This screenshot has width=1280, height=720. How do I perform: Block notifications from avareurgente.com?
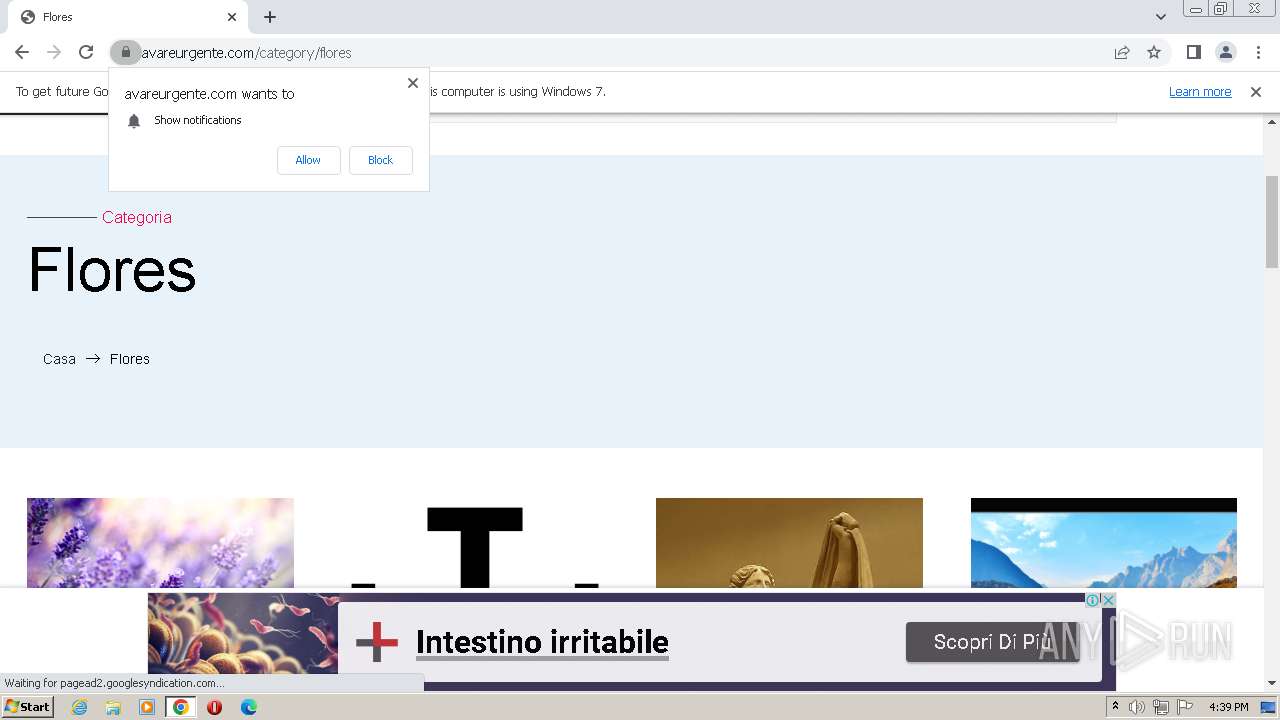380,160
